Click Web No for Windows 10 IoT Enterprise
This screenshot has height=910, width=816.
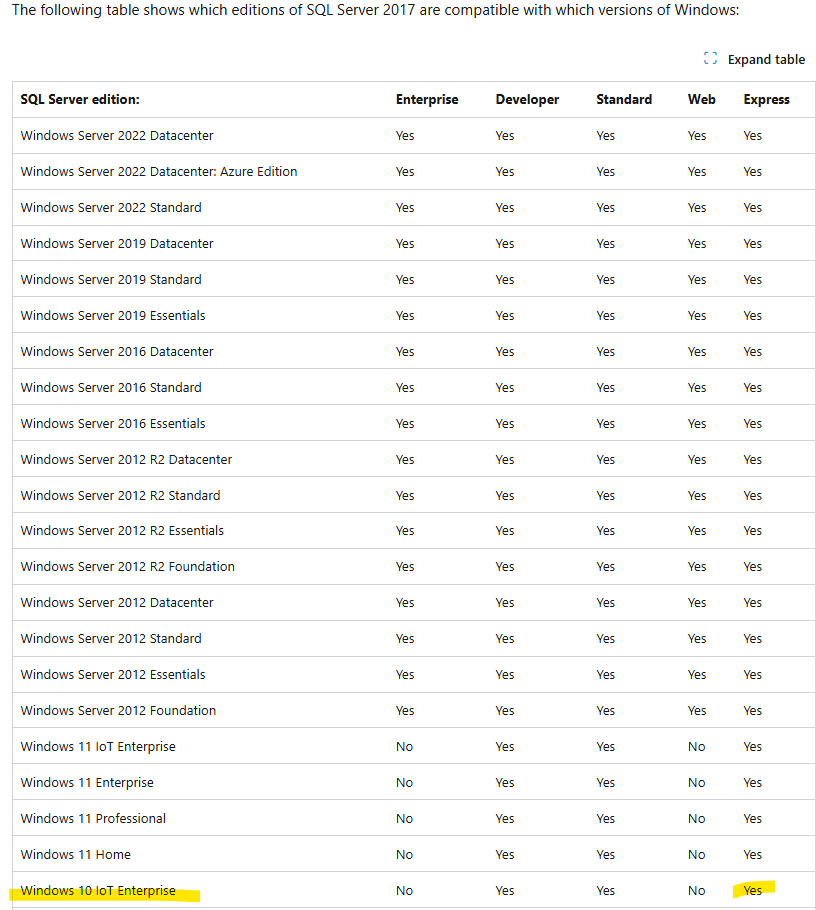[696, 890]
